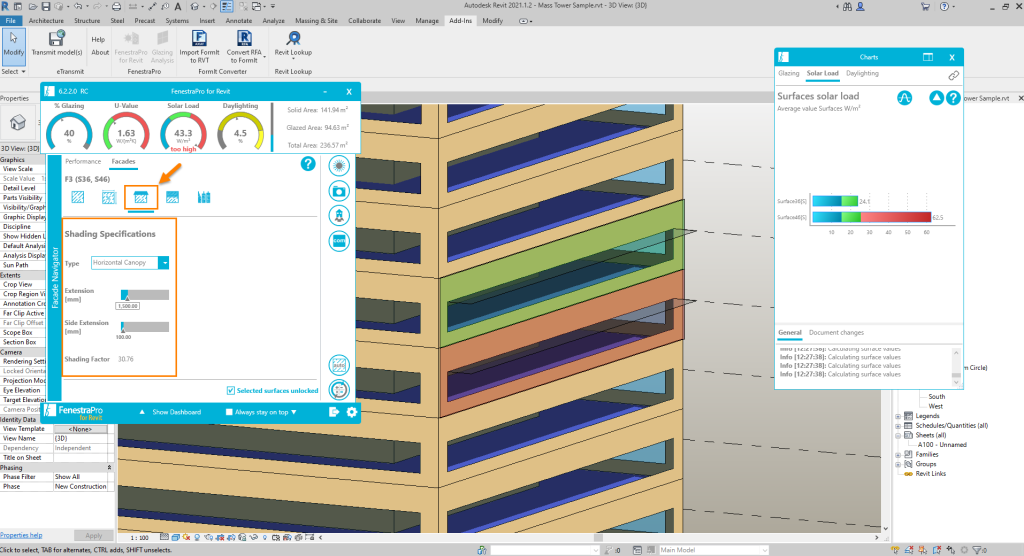Expand the Families tree node
The height and width of the screenshot is (556, 1024).
click(x=898, y=455)
